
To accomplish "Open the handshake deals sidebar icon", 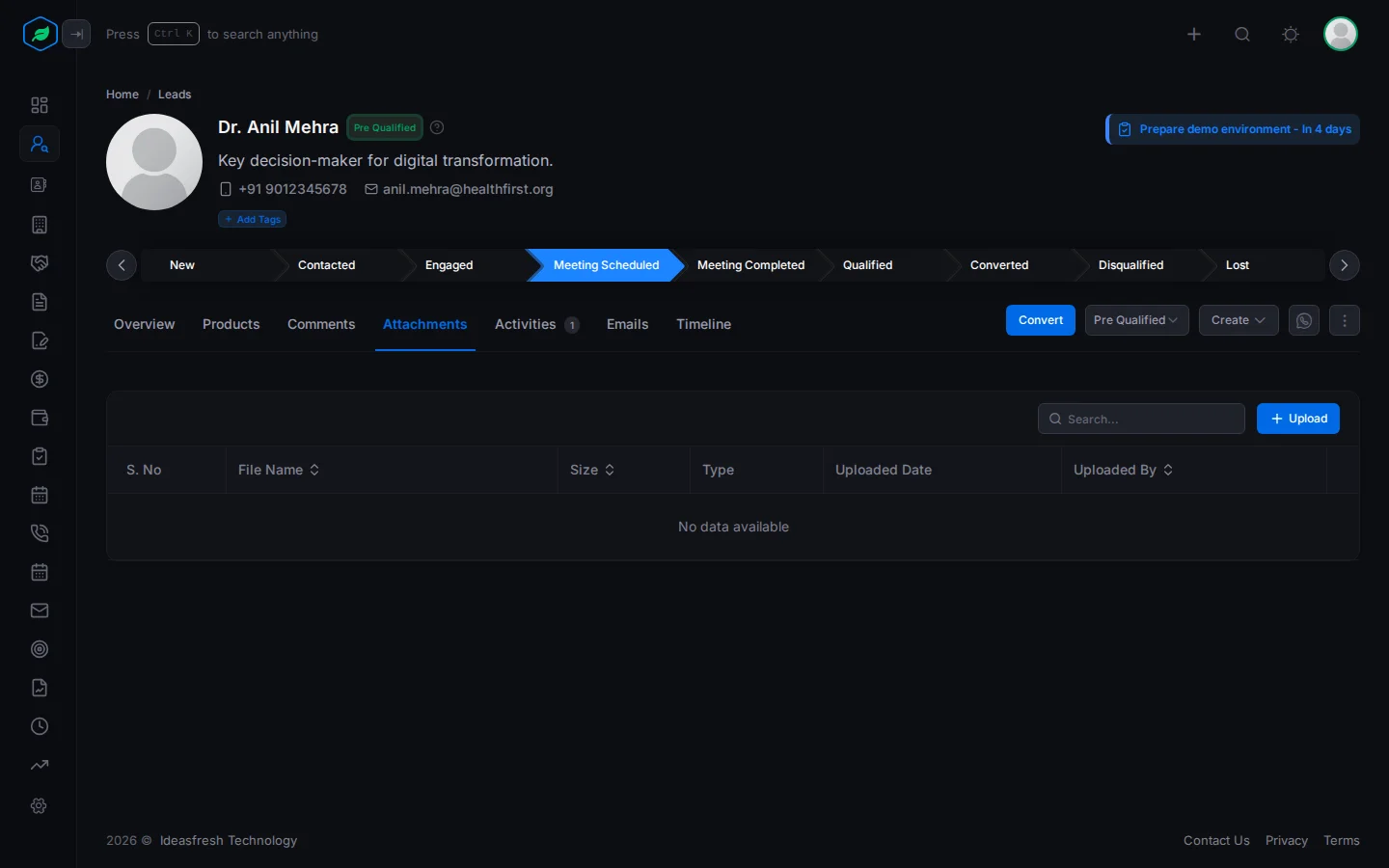I will (x=40, y=263).
